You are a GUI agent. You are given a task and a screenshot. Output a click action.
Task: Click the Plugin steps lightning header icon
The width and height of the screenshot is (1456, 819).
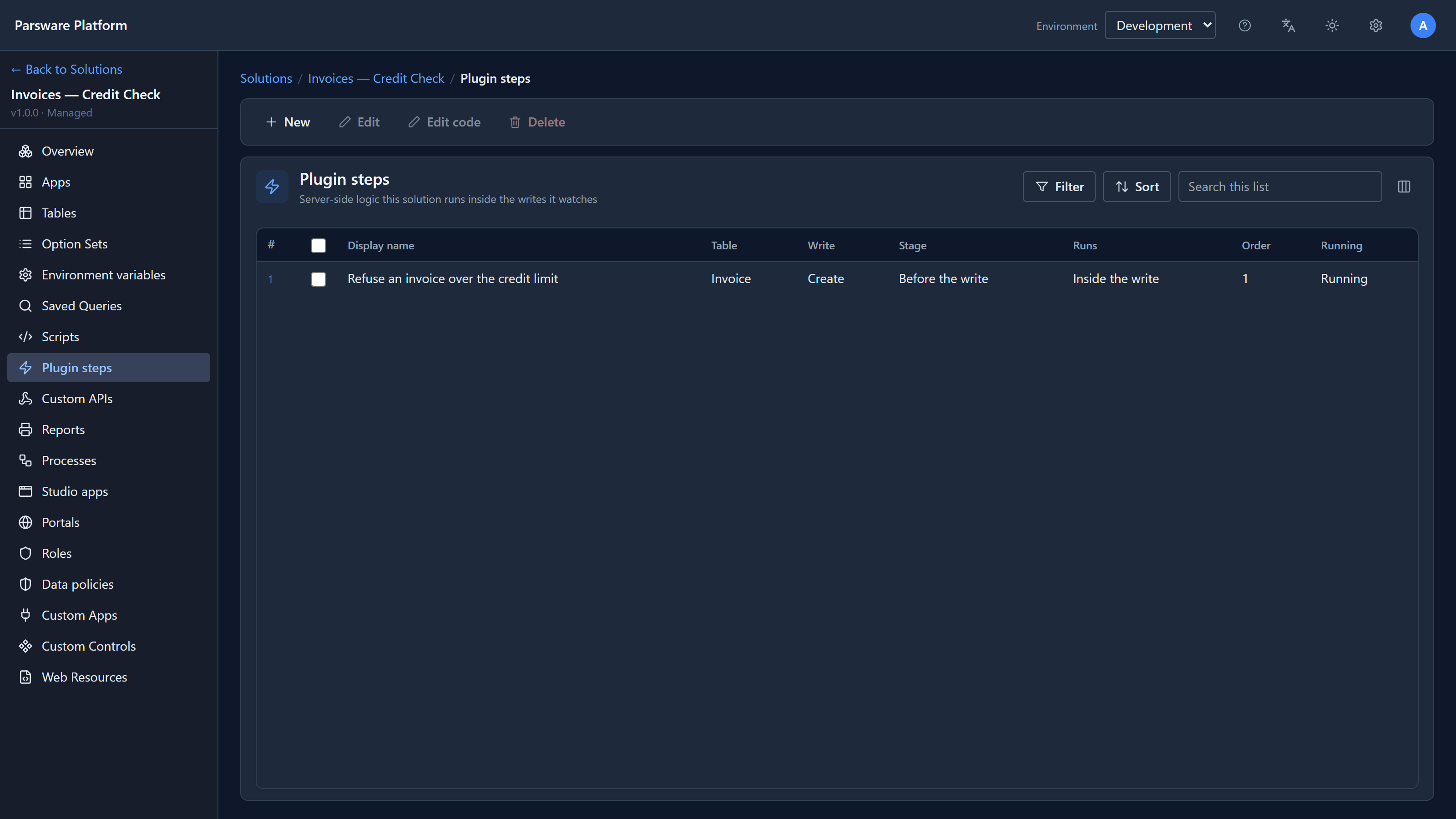coord(272,187)
